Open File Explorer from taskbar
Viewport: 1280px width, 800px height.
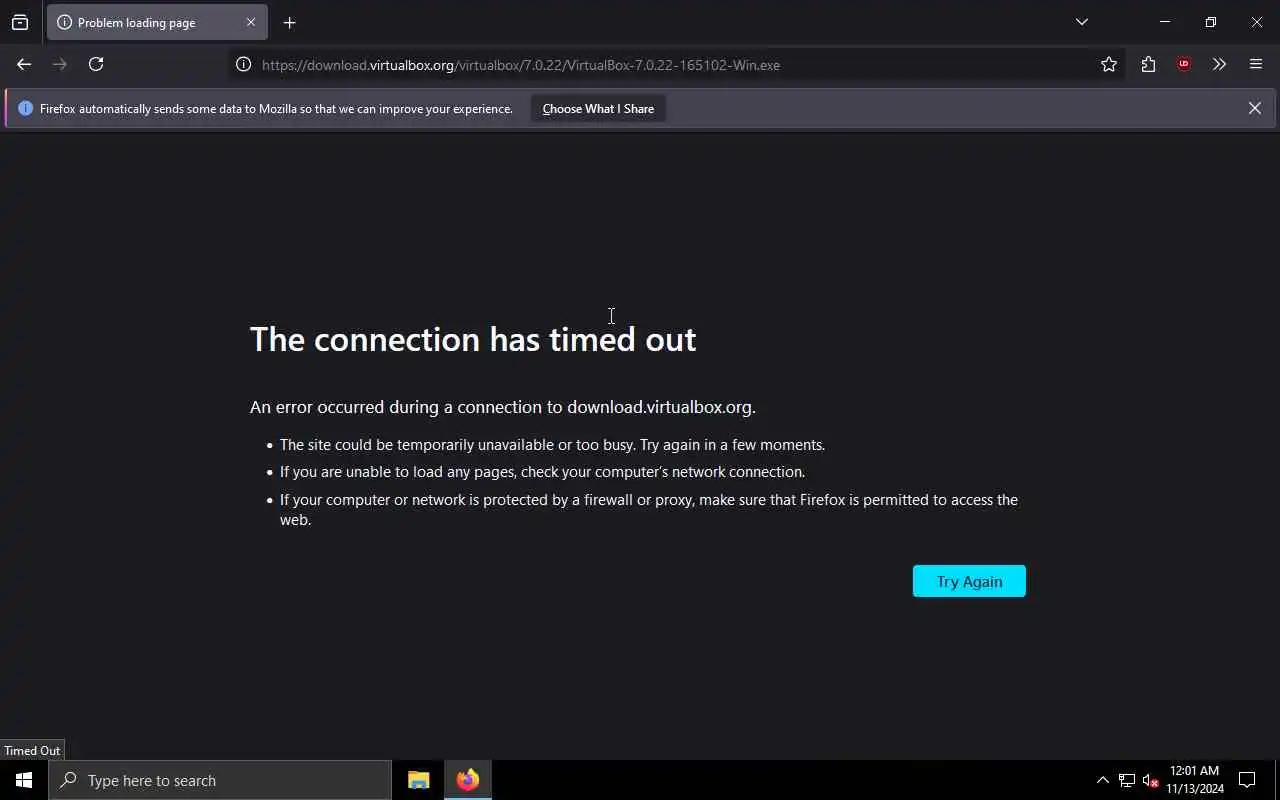tap(419, 780)
